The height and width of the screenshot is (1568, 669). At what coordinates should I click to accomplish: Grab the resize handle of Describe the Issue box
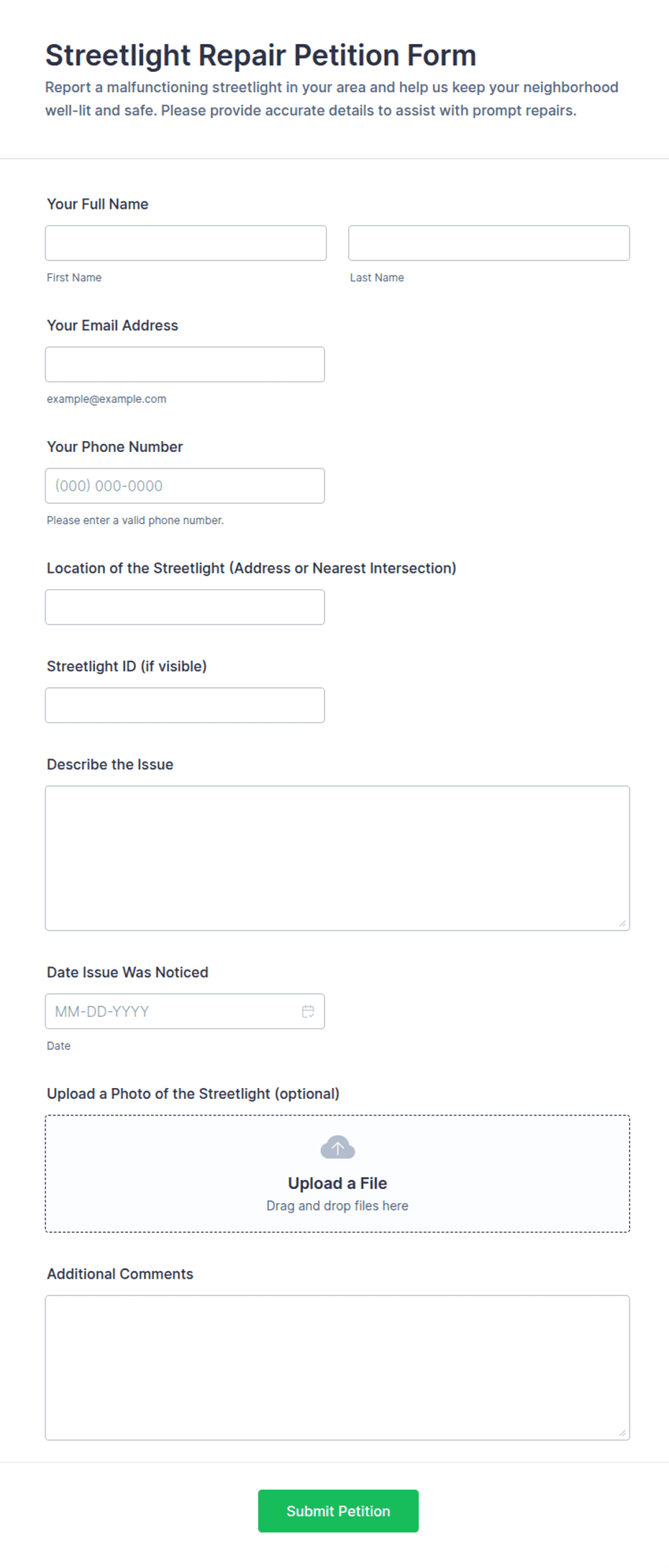point(622,923)
